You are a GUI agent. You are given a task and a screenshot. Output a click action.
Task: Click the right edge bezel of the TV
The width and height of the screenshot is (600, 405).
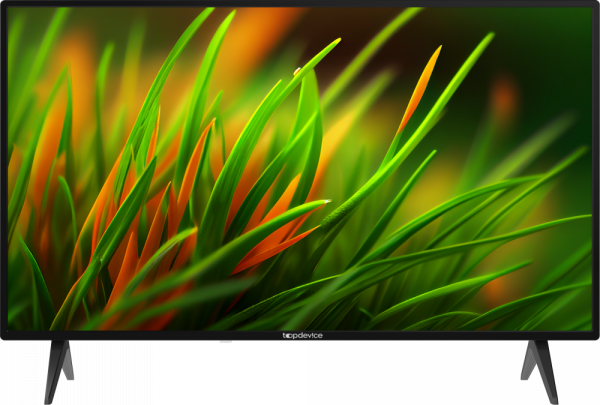click(x=596, y=170)
